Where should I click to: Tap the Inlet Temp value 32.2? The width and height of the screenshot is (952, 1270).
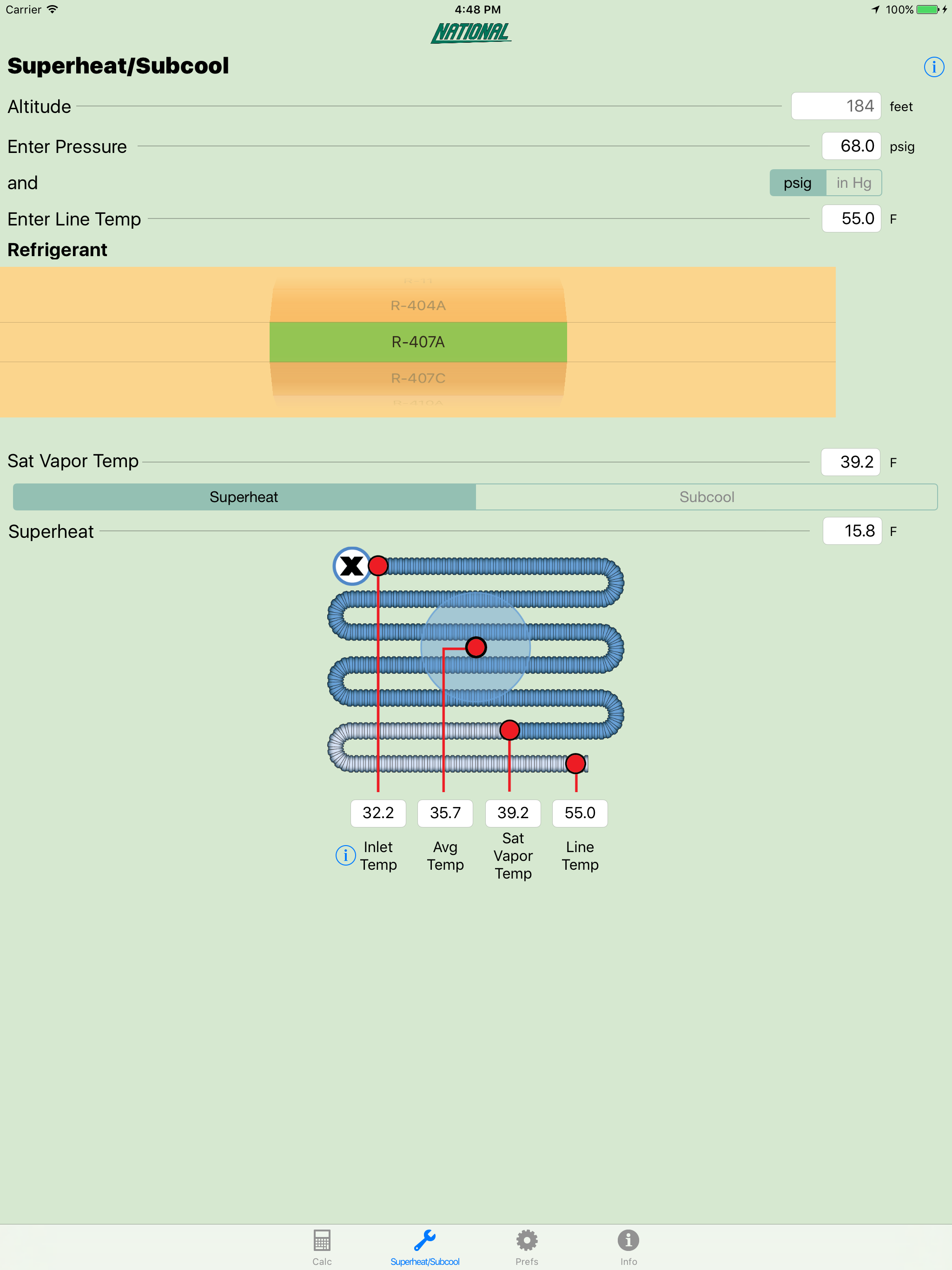(x=378, y=813)
